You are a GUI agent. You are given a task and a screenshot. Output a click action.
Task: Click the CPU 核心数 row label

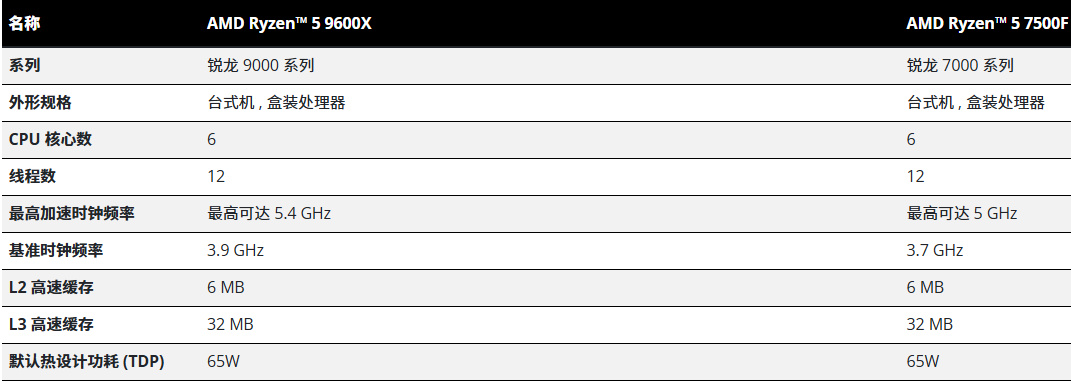click(50, 139)
